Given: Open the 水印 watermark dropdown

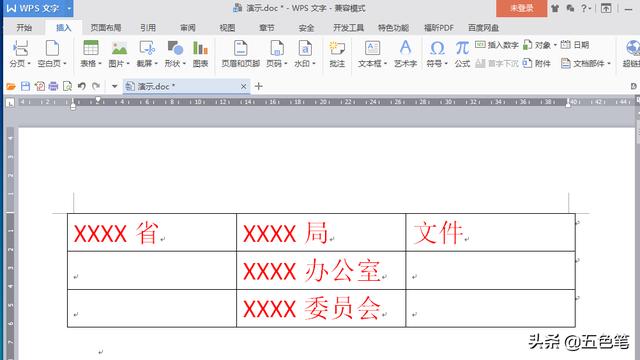Looking at the screenshot, I should click(x=313, y=64).
